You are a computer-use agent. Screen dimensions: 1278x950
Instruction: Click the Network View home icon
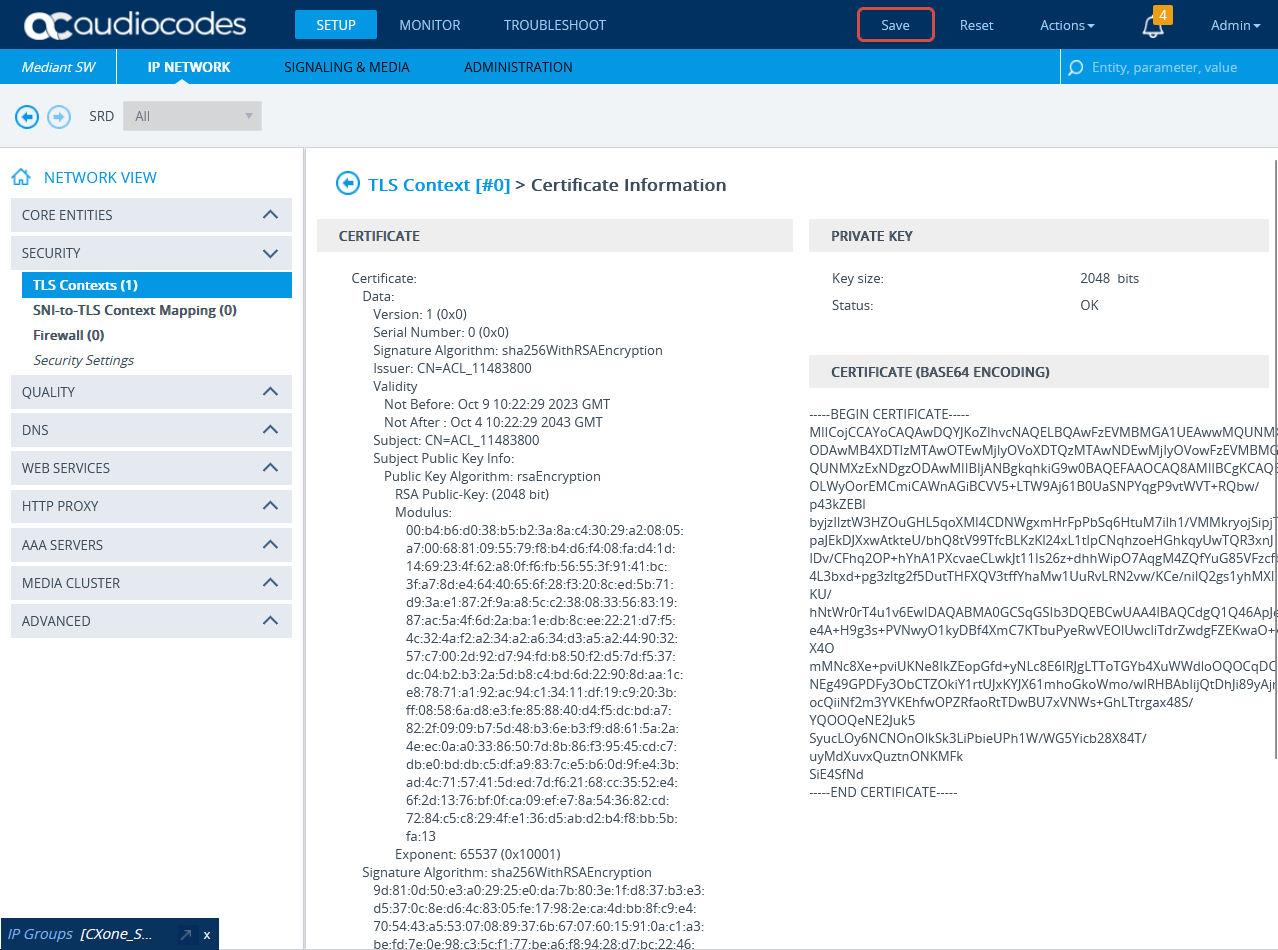(x=21, y=177)
